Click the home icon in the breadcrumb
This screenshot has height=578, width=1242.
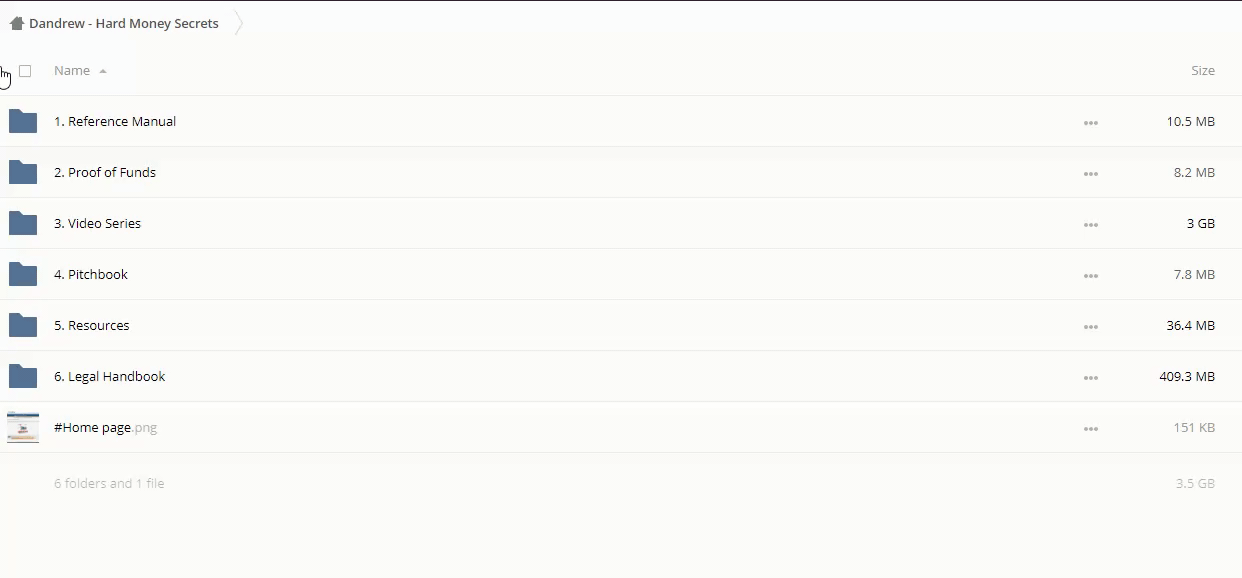point(16,23)
